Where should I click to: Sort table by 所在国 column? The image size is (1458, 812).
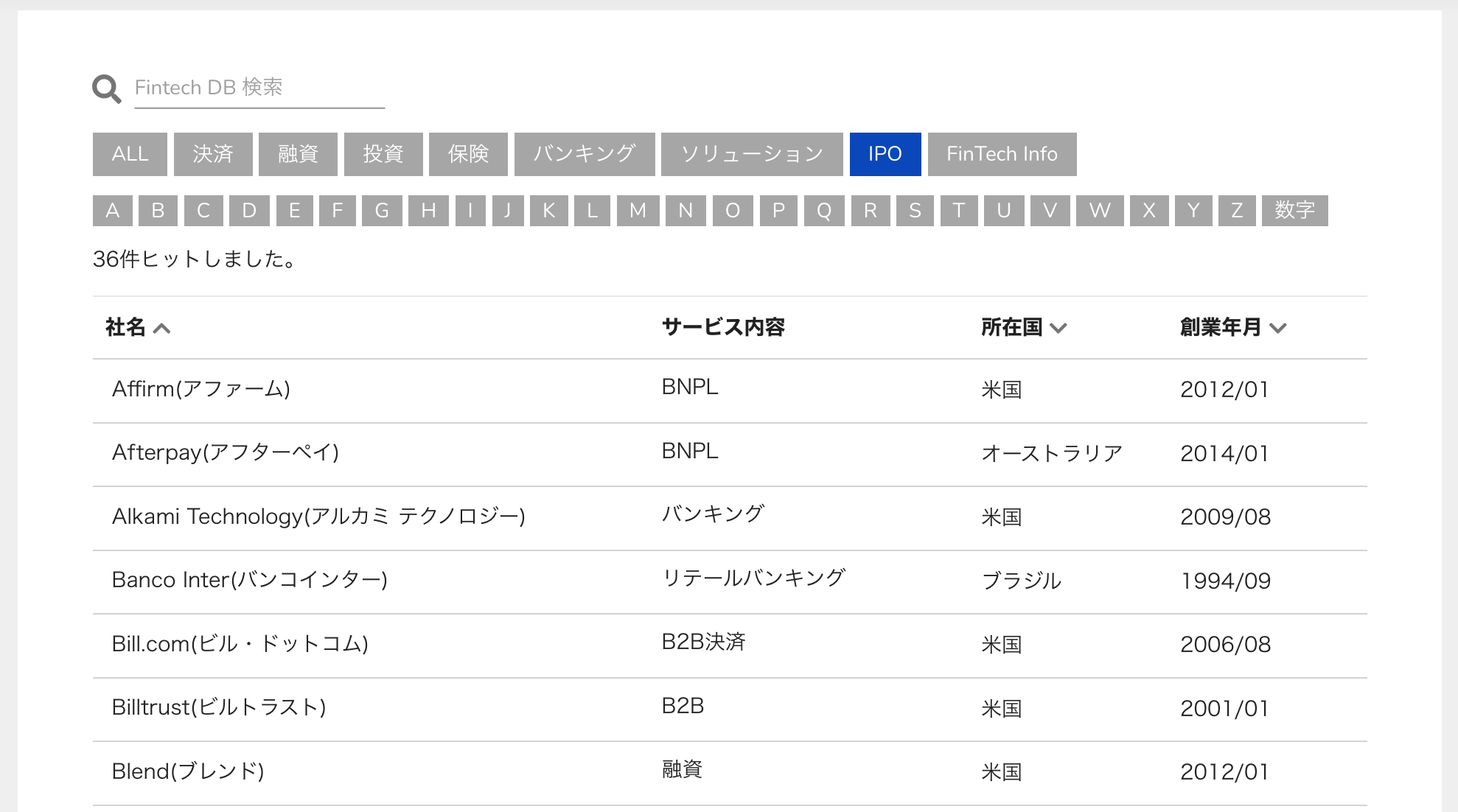(x=1025, y=327)
